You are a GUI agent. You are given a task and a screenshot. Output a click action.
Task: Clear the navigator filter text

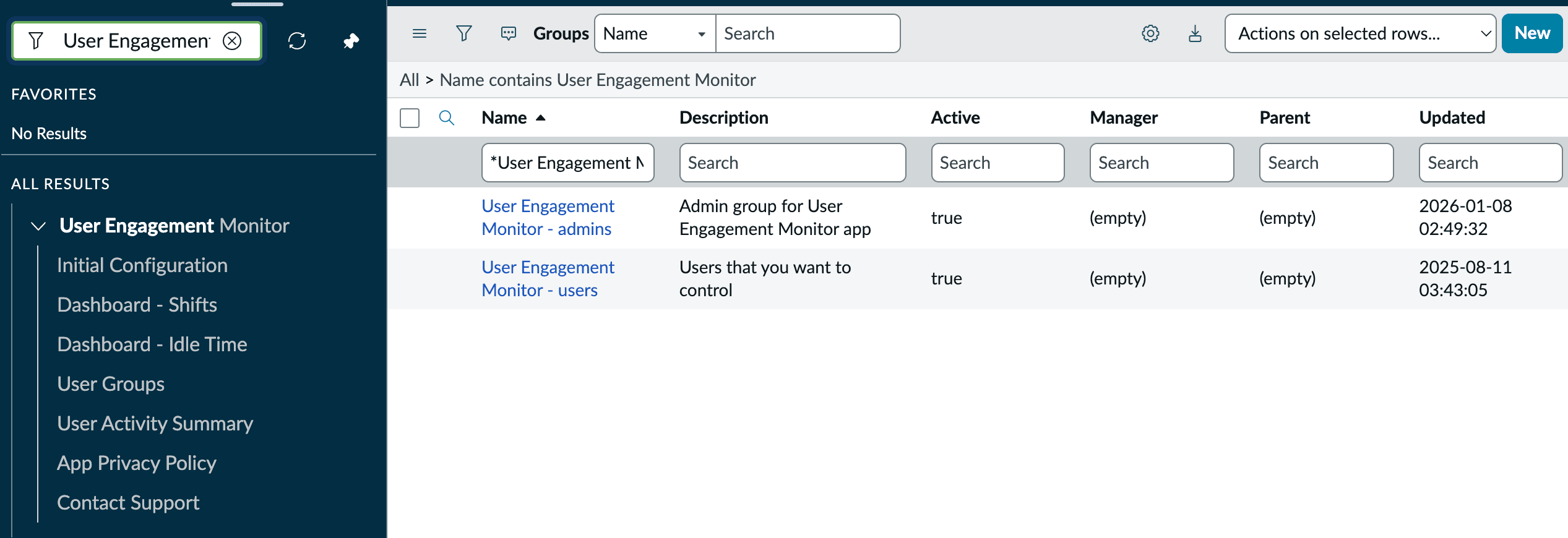[x=232, y=41]
